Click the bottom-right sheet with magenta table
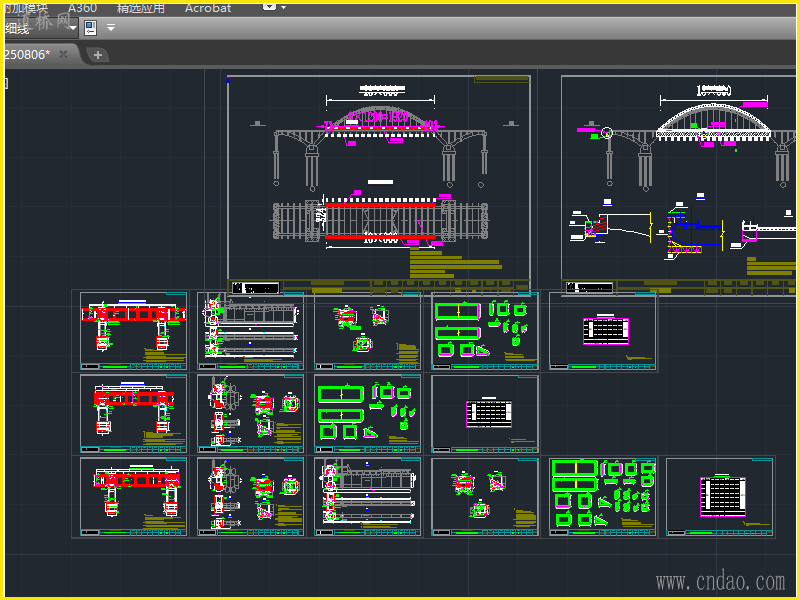 tap(720, 496)
